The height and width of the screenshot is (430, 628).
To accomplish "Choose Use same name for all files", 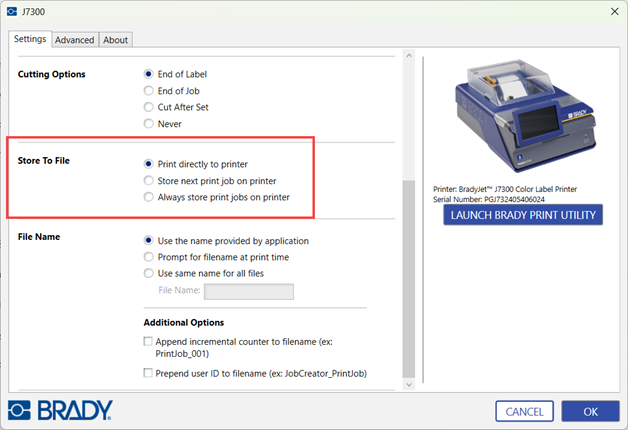I will click(x=149, y=273).
